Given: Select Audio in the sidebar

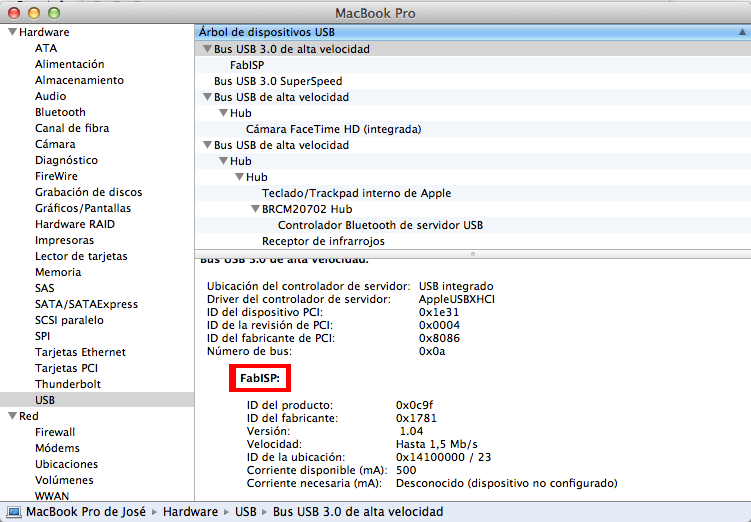Looking at the screenshot, I should (50, 96).
